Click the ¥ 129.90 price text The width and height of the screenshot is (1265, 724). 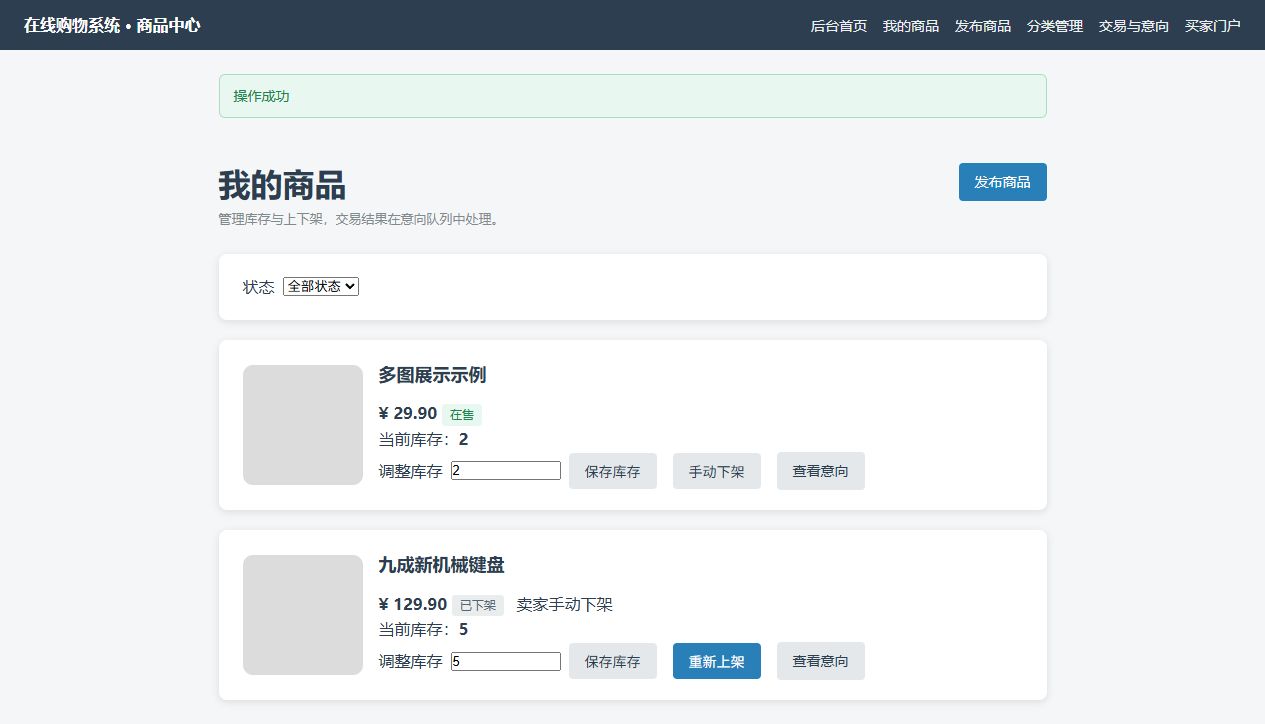click(x=413, y=604)
